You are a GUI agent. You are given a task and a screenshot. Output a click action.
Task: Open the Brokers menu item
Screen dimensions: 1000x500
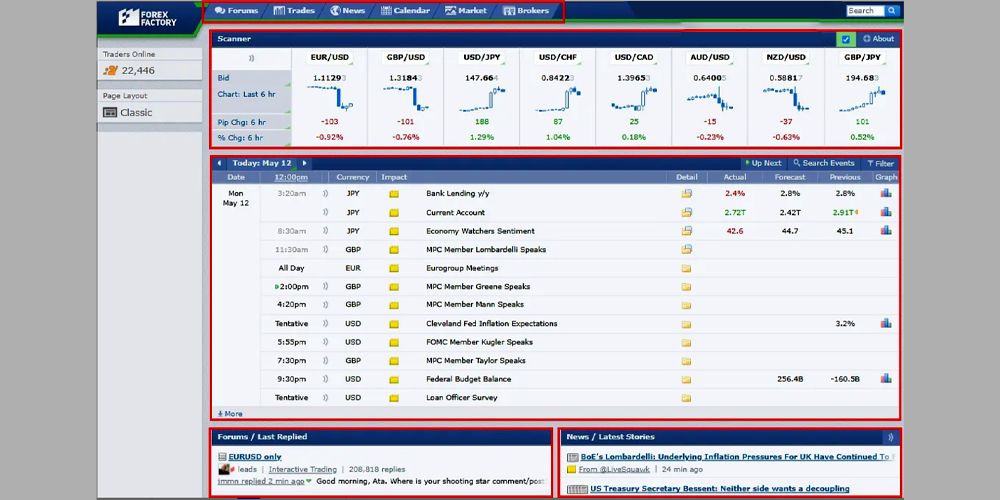[526, 11]
